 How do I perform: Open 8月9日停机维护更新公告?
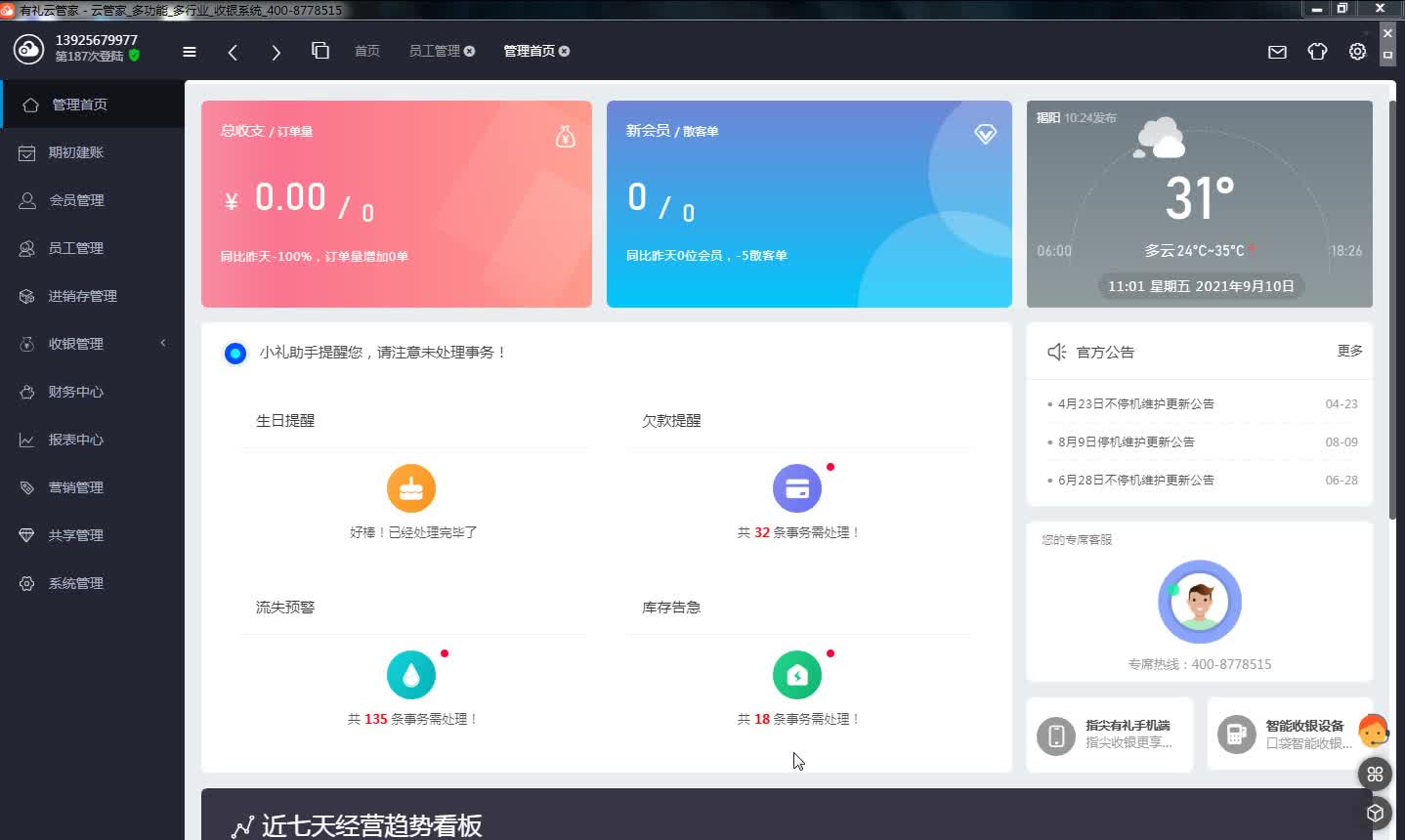click(1127, 441)
